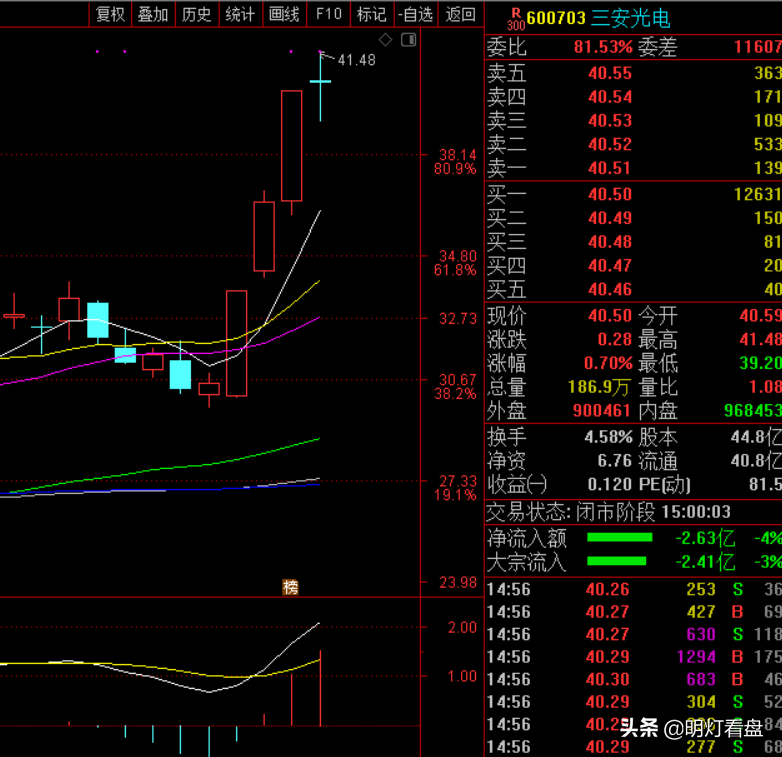Click the 14:56 trade row with volume 1294
Image resolution: width=782 pixels, height=757 pixels.
(632, 657)
